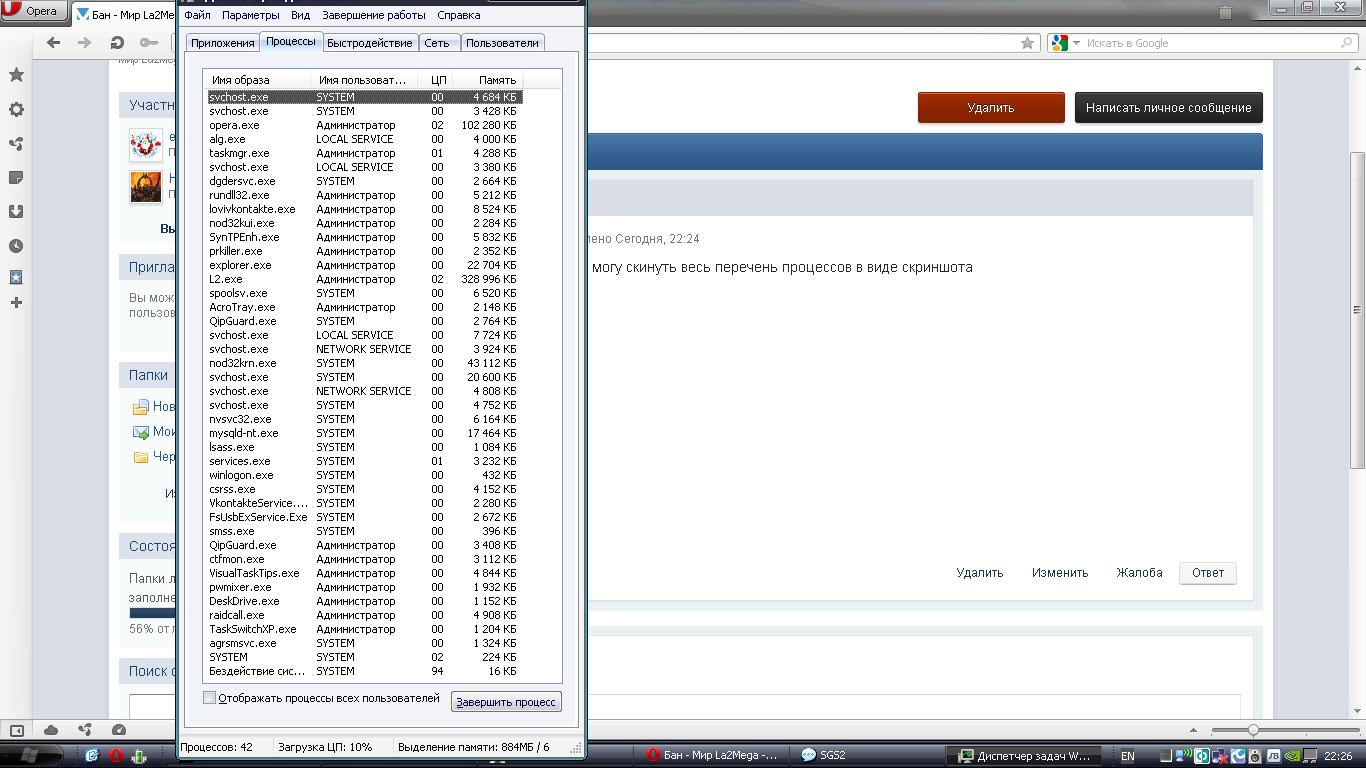
Task: Go back in the Opera browser
Action: click(54, 43)
